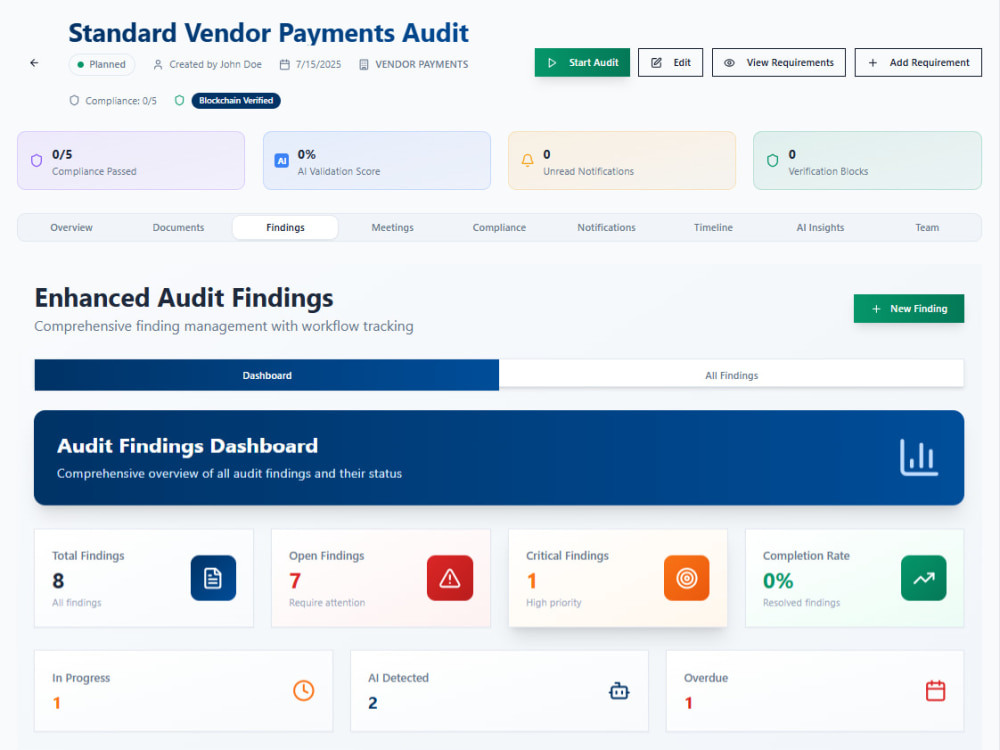Select the Dashboard sub-tab
This screenshot has height=750, width=1000.
267,376
